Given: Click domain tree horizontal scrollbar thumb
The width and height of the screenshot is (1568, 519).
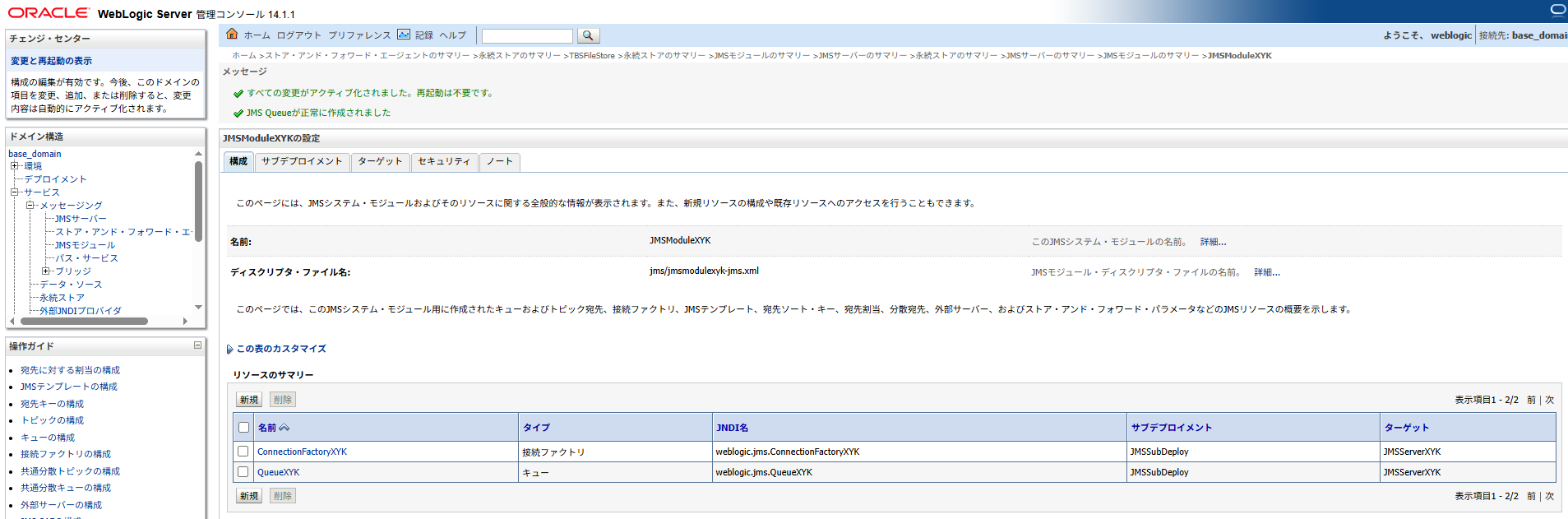Looking at the screenshot, I should pyautogui.click(x=83, y=322).
